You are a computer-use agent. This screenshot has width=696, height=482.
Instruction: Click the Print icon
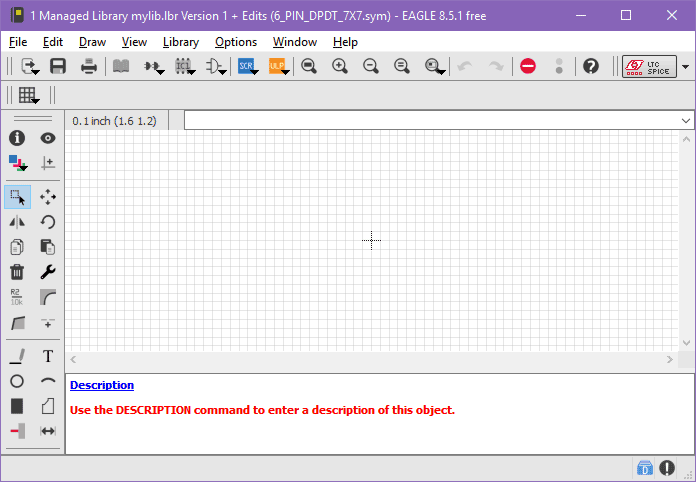(x=89, y=66)
